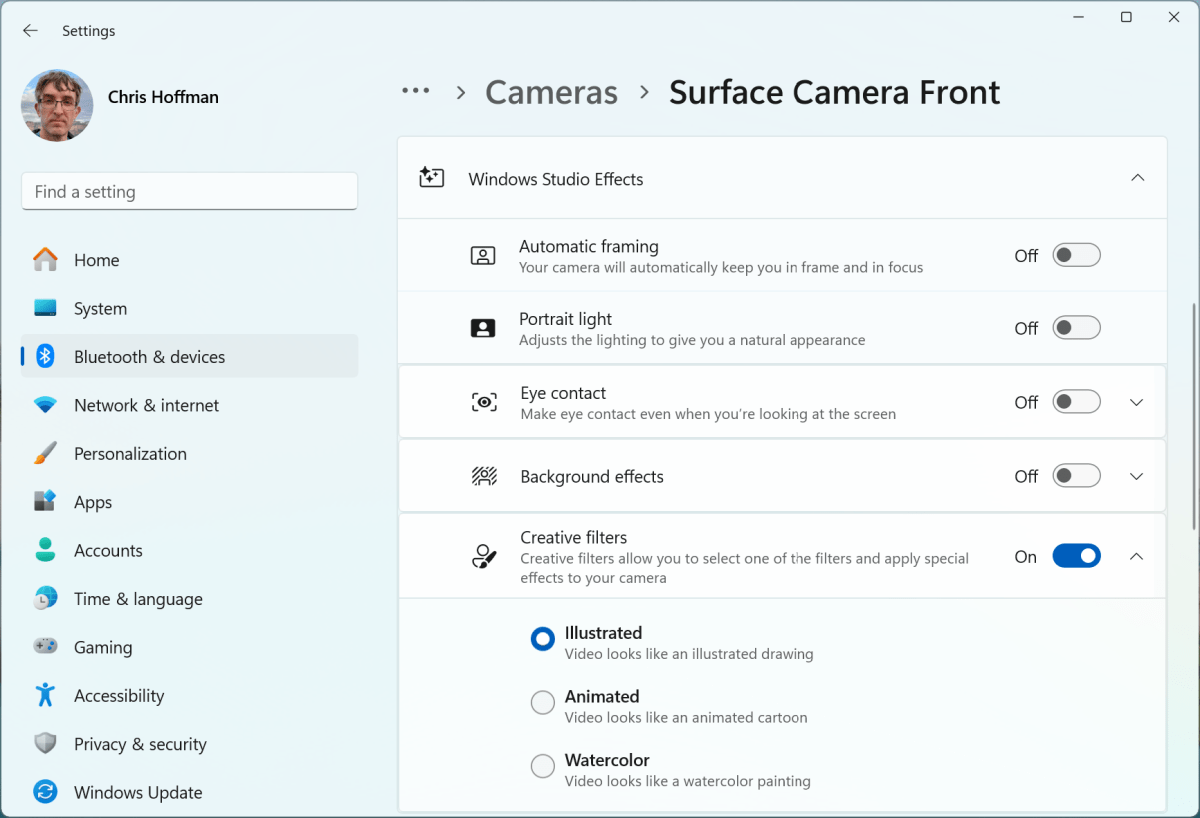Click the back arrow button
The width and height of the screenshot is (1200, 818).
click(x=29, y=30)
